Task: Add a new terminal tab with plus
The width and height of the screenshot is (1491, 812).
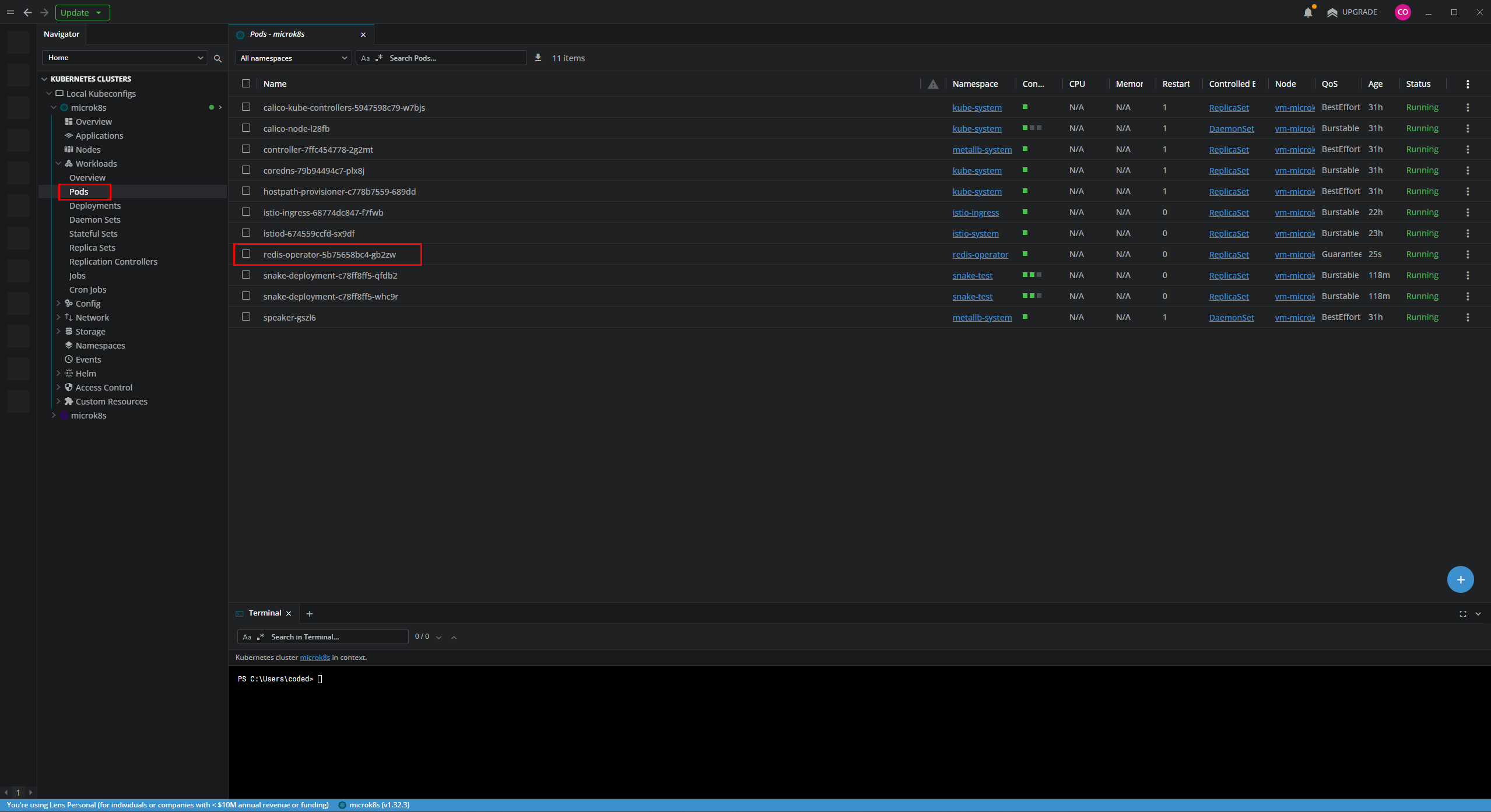Action: coord(310,614)
